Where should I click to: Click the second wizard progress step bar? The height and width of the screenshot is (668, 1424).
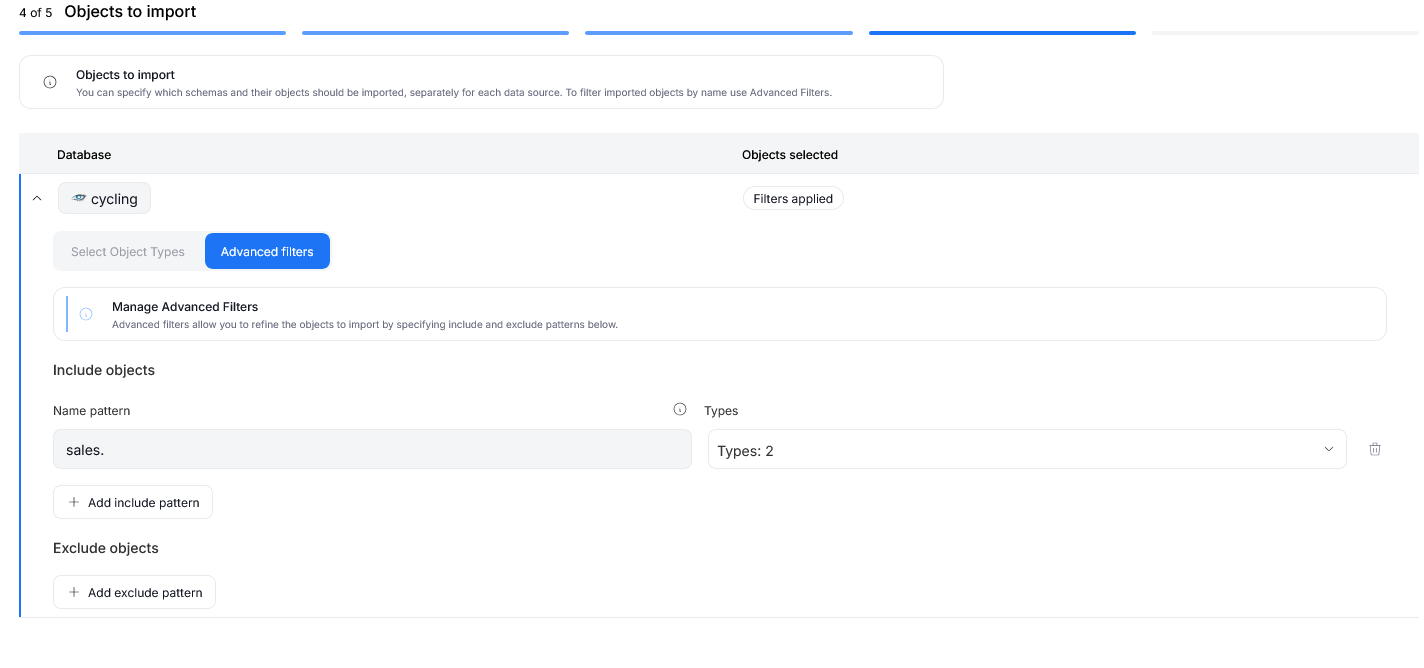[x=435, y=33]
